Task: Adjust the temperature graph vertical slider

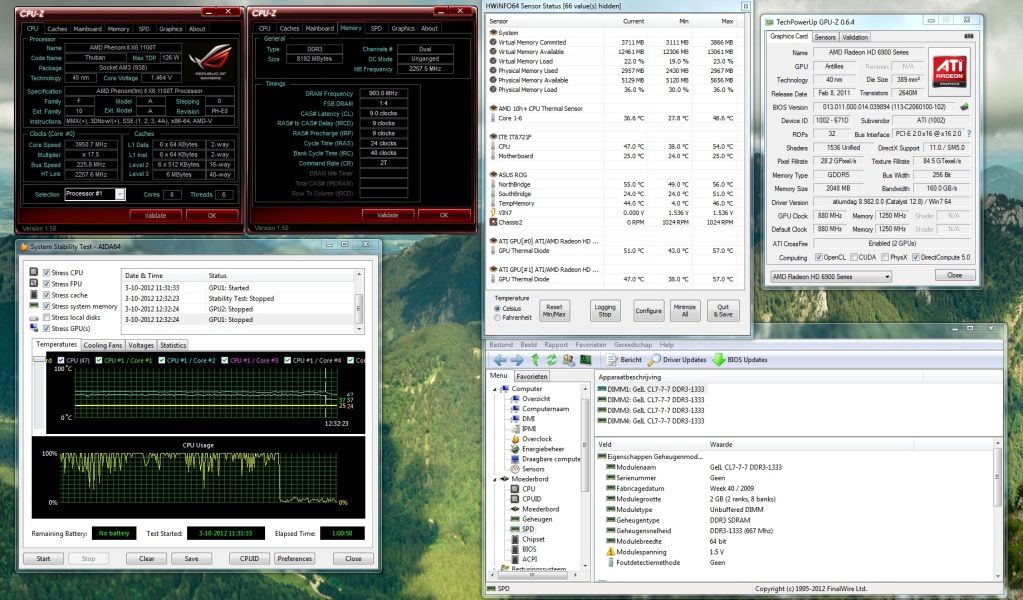Action: pos(39,359)
